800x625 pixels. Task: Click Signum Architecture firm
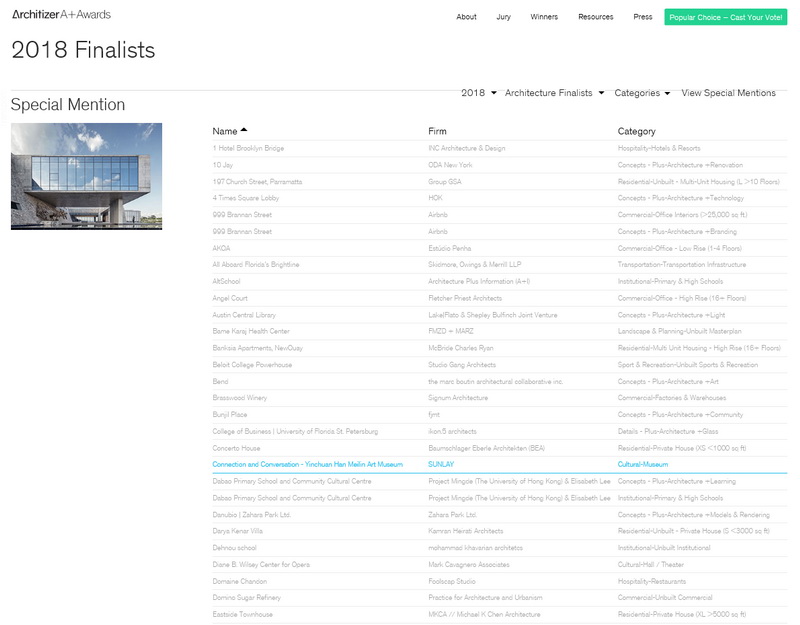tap(458, 397)
